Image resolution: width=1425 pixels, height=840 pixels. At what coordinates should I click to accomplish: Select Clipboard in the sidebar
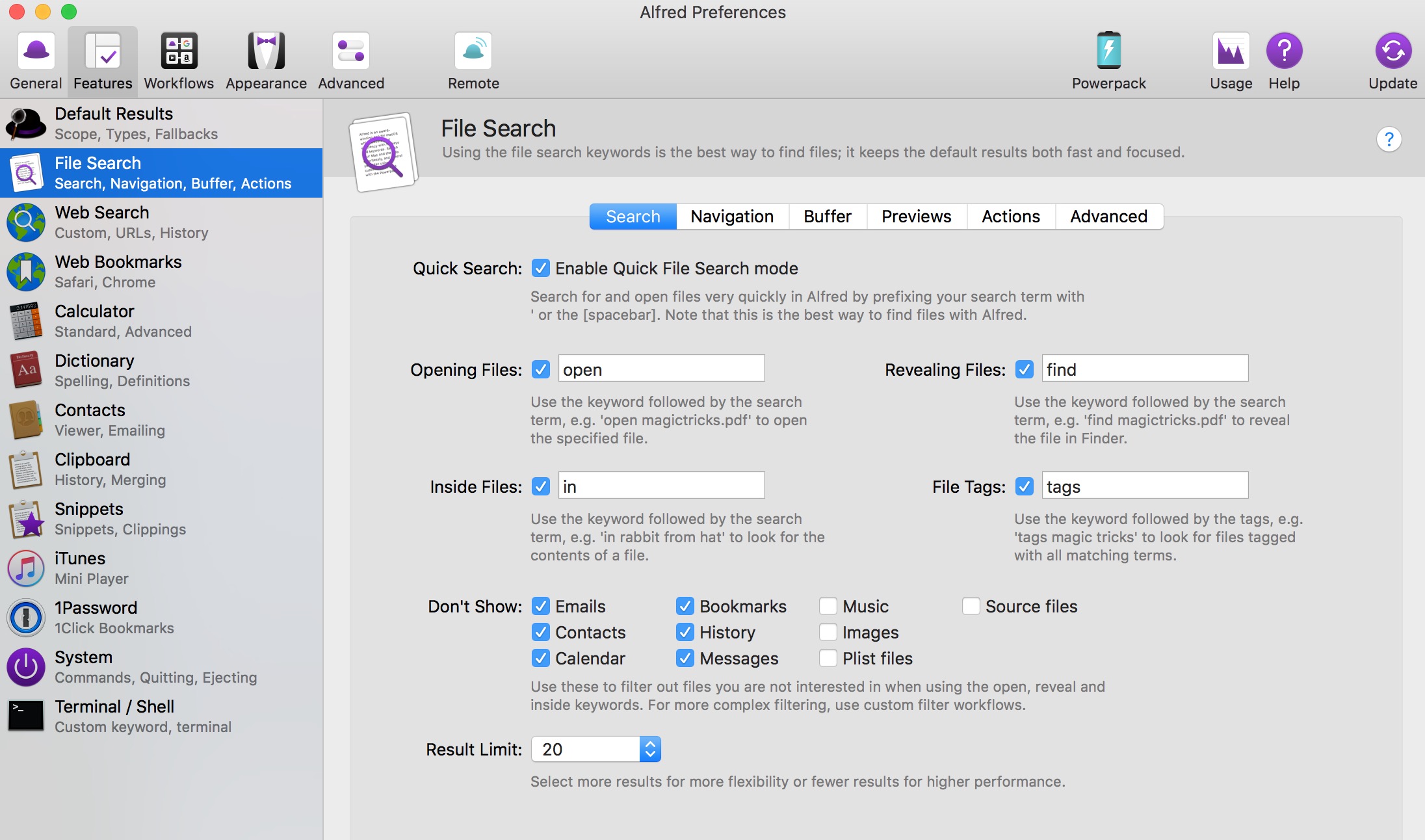pos(161,469)
